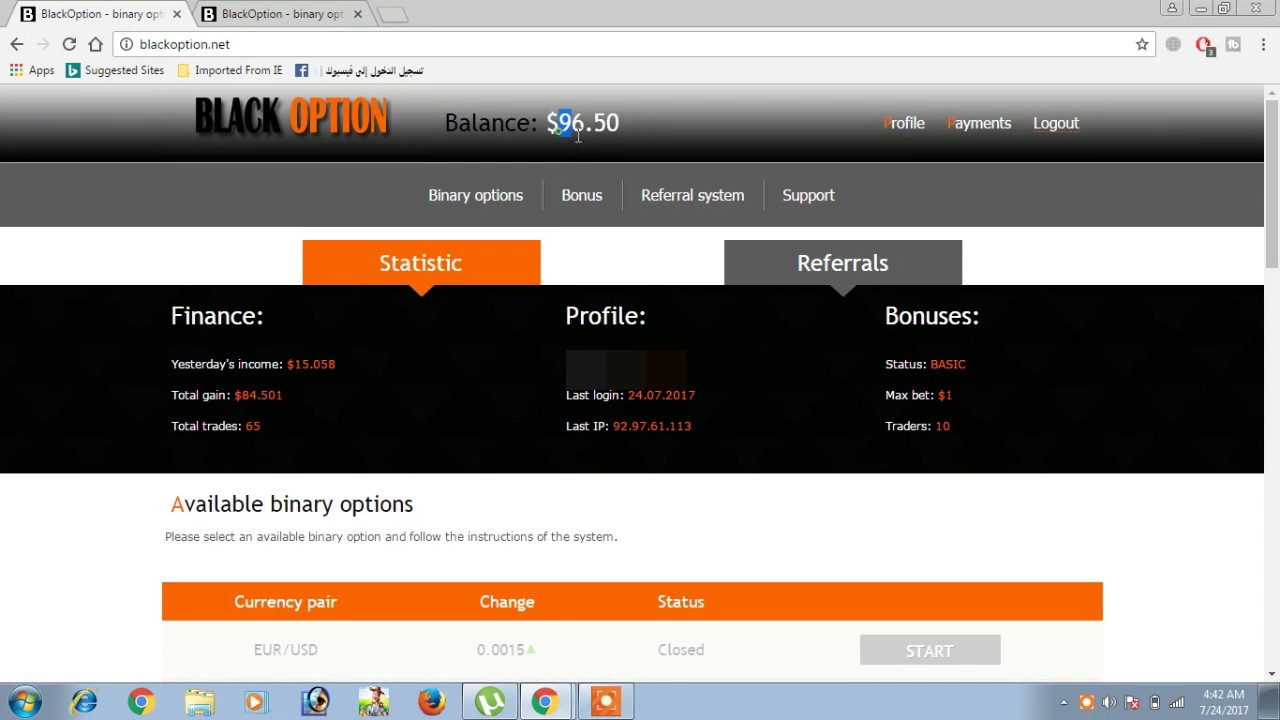Open the first Chrome taskbar icon
This screenshot has height=720, width=1280.
[141, 702]
